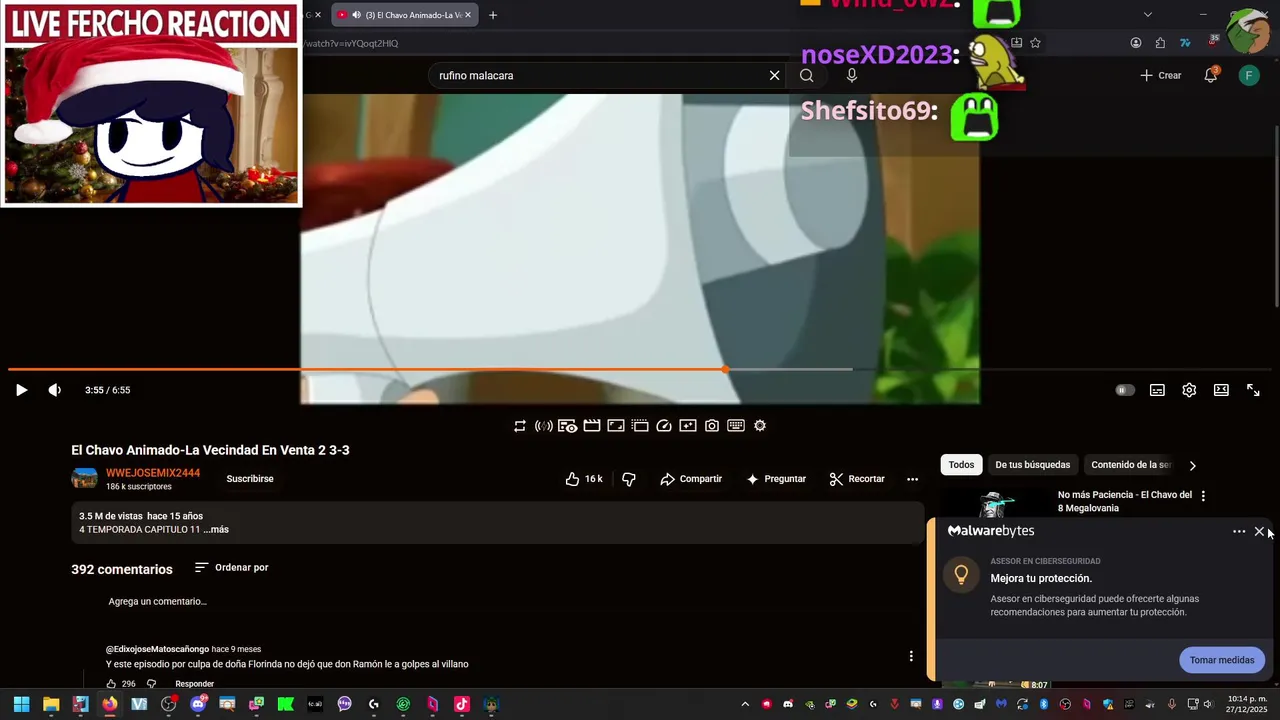Show more filter chips with right arrow
Screen dimensions: 1280x720
1192,465
